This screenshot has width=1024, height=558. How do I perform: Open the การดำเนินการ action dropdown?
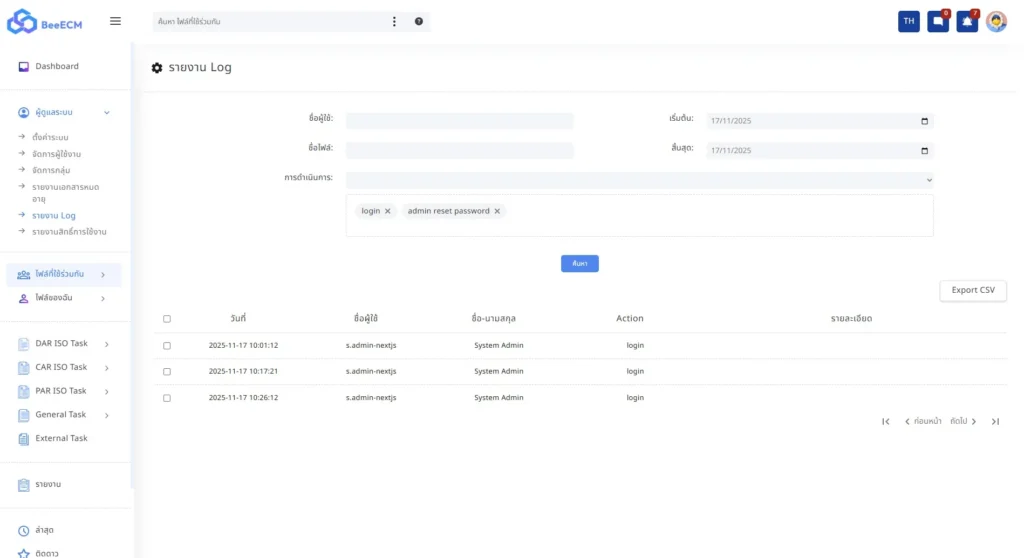pos(639,180)
